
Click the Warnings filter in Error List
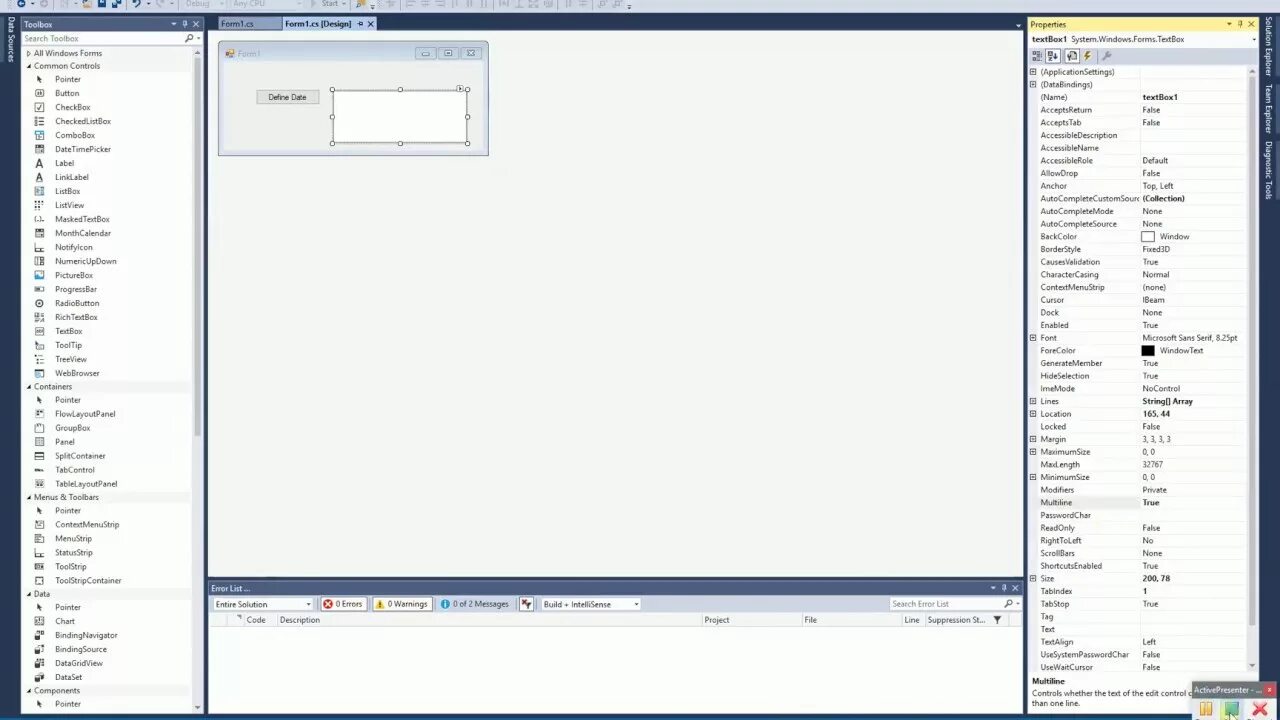(x=401, y=603)
